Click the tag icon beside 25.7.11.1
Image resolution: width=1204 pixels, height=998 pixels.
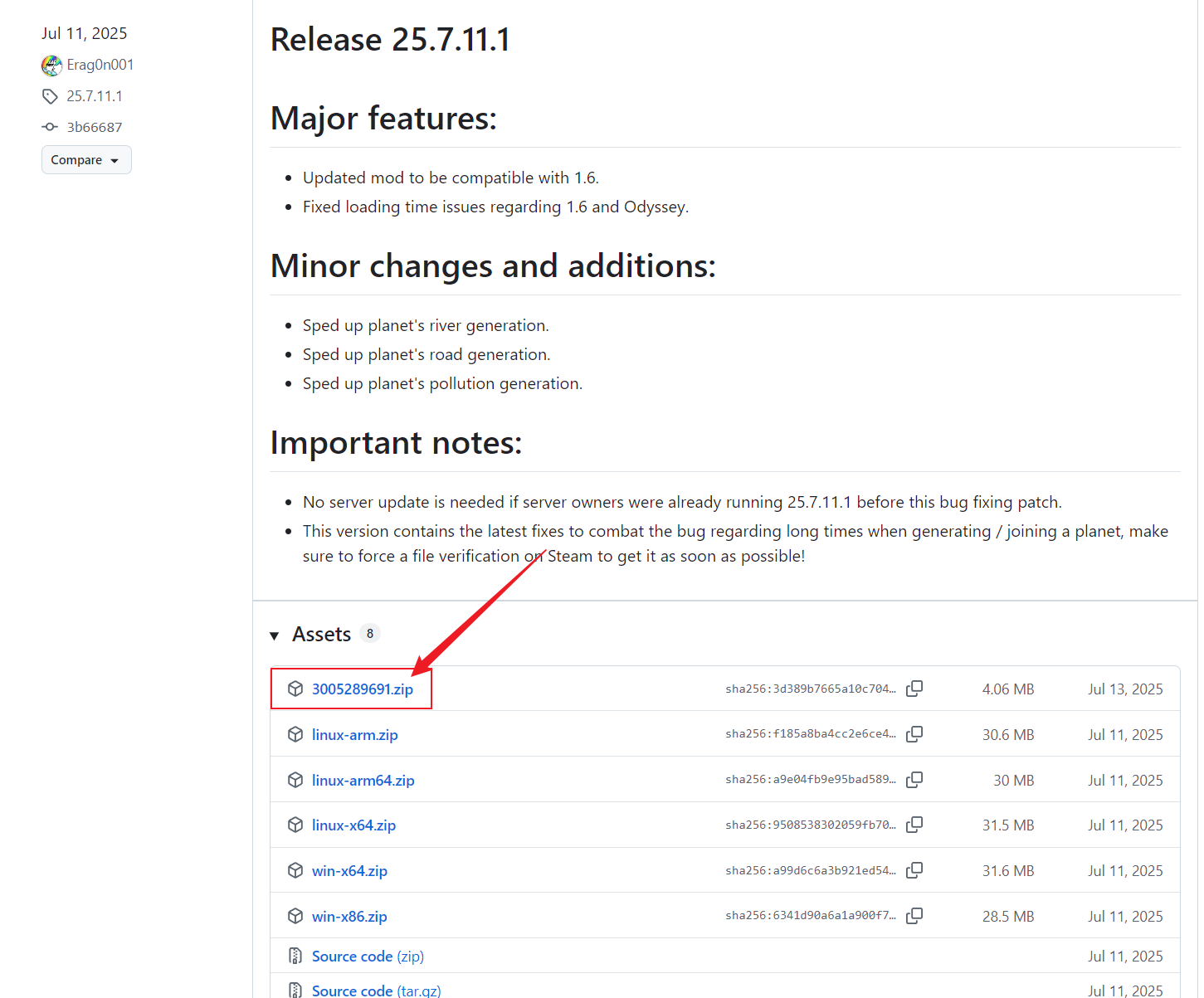pos(50,96)
